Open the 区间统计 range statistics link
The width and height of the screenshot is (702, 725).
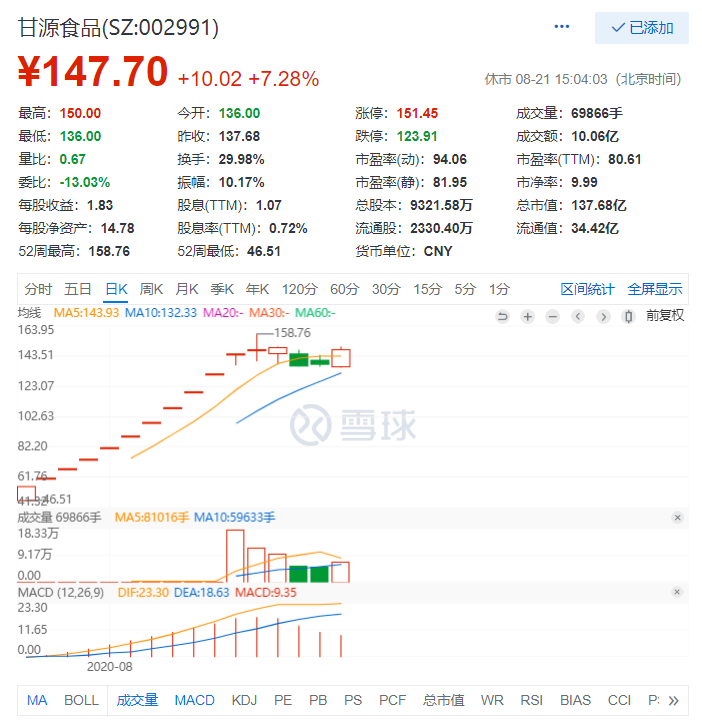click(587, 289)
